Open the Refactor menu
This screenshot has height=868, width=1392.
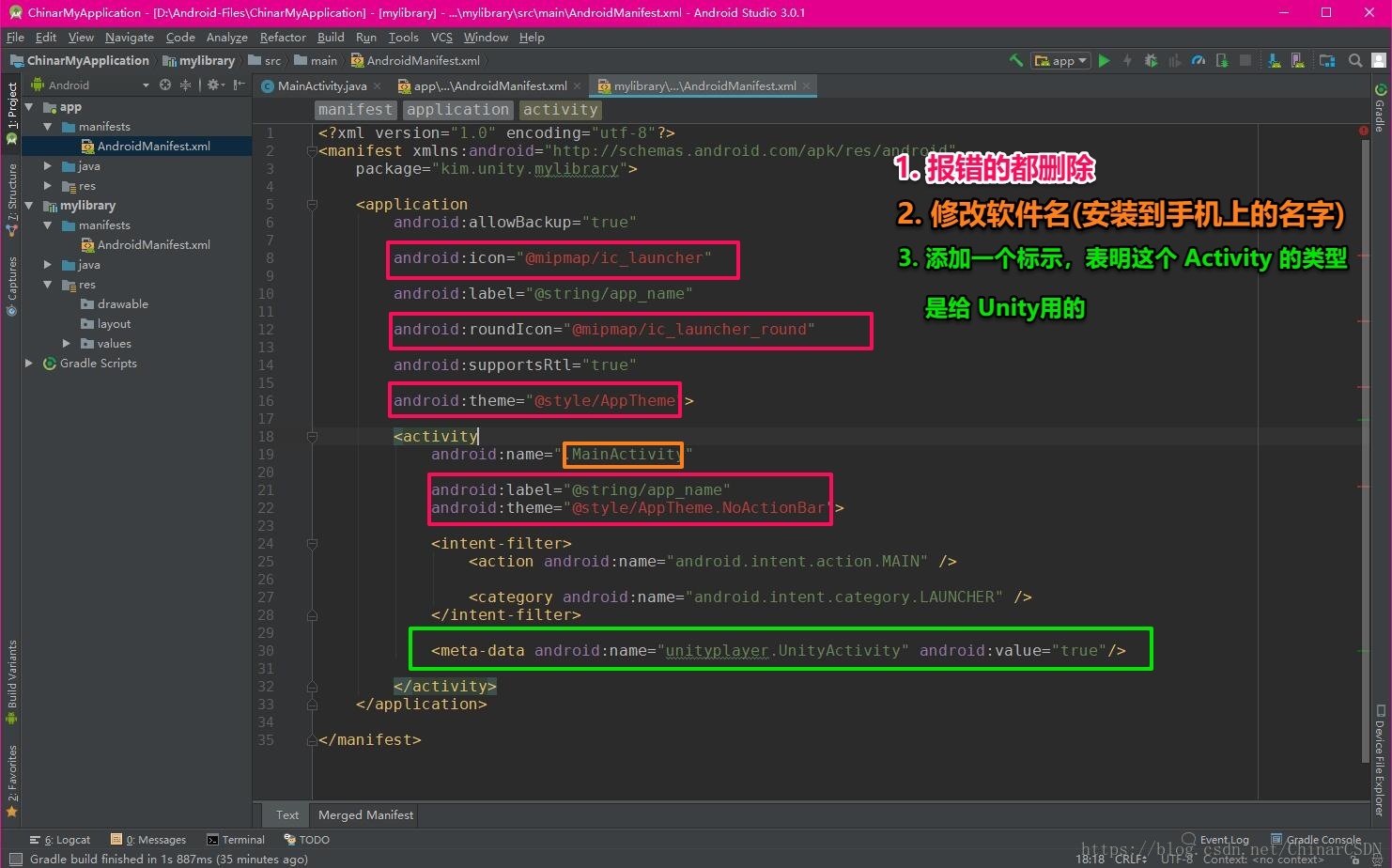[283, 38]
